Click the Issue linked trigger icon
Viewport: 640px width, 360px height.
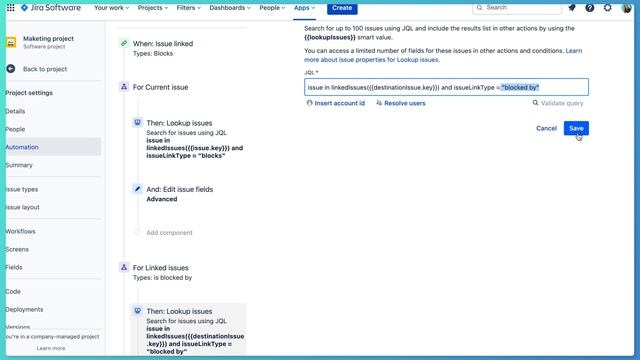pos(124,43)
